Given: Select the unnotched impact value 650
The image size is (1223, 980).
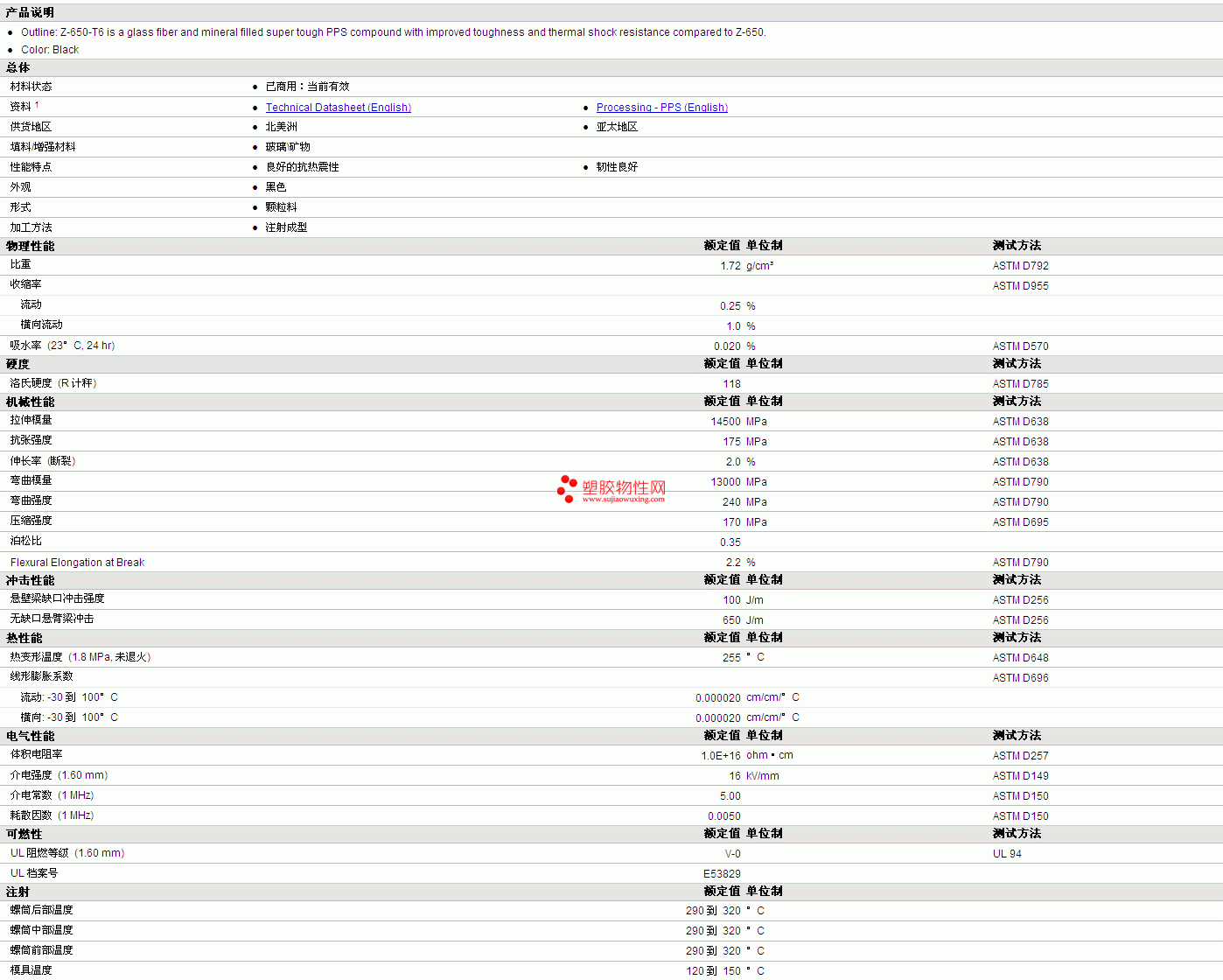Looking at the screenshot, I should click(x=732, y=620).
